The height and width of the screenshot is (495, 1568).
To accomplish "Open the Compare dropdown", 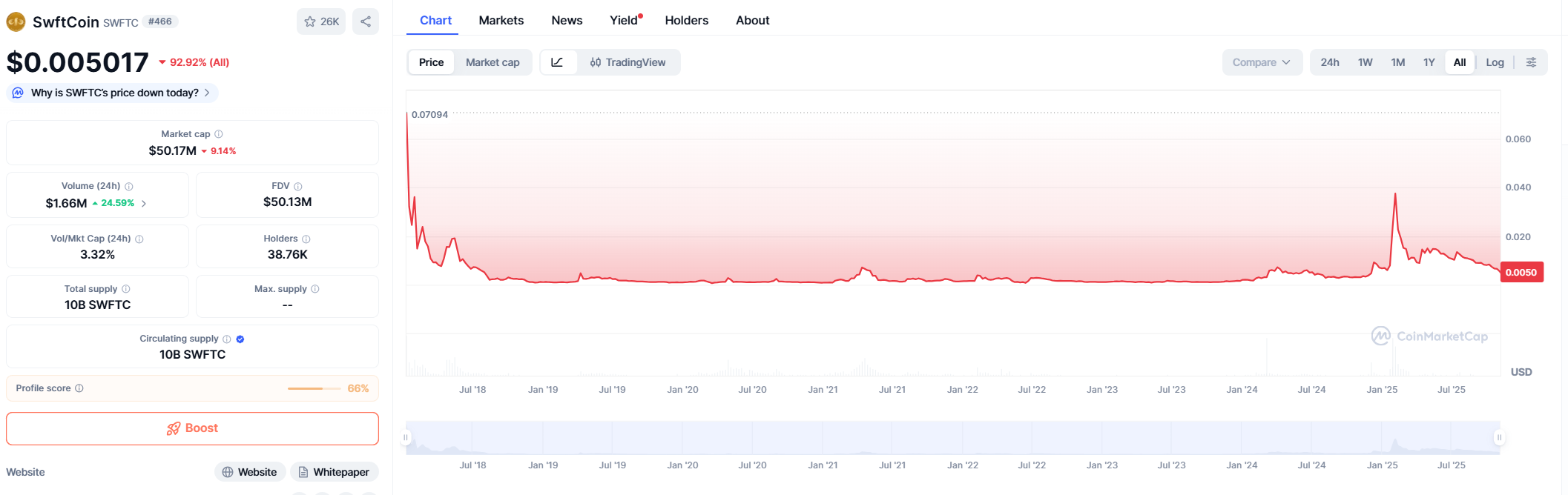I will pyautogui.click(x=1261, y=62).
